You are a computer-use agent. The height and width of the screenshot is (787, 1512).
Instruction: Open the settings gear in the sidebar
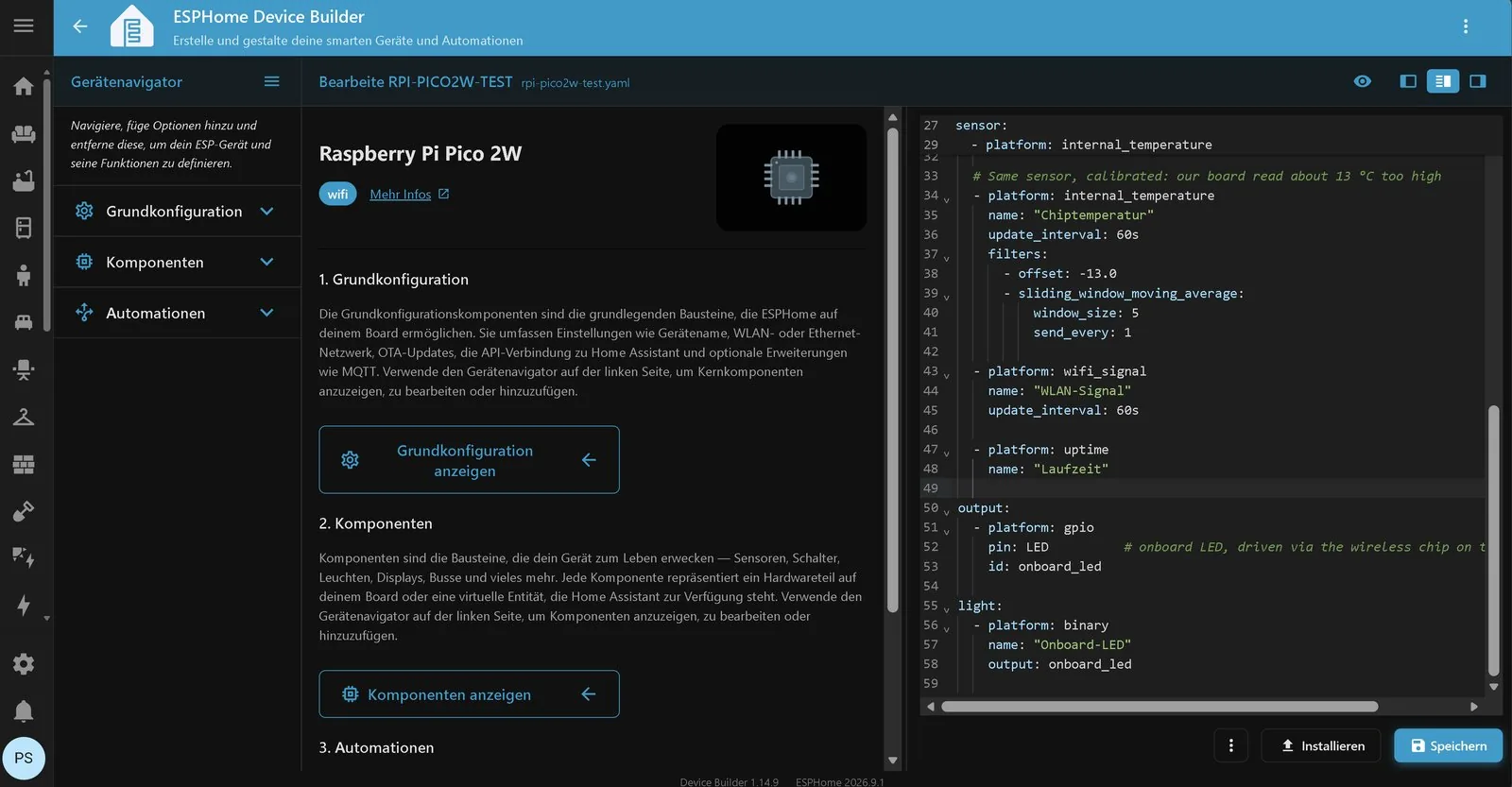tap(24, 664)
